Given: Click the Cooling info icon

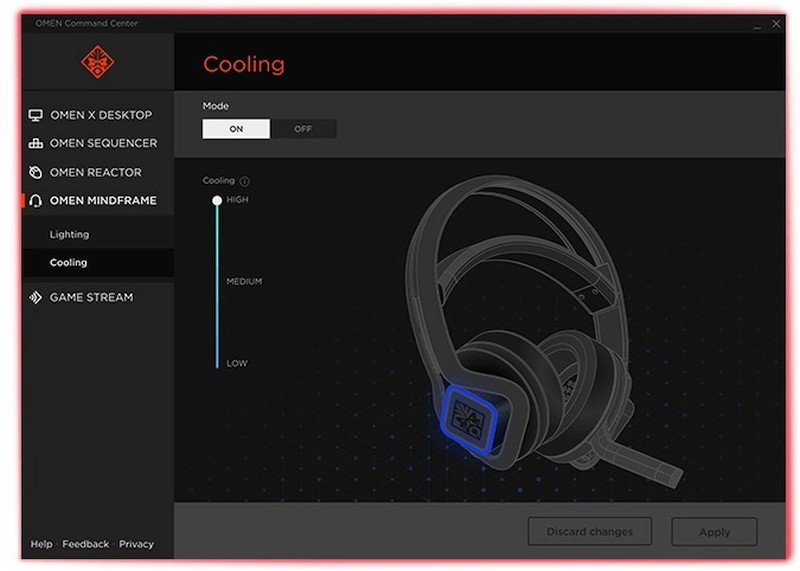Looking at the screenshot, I should pyautogui.click(x=245, y=181).
